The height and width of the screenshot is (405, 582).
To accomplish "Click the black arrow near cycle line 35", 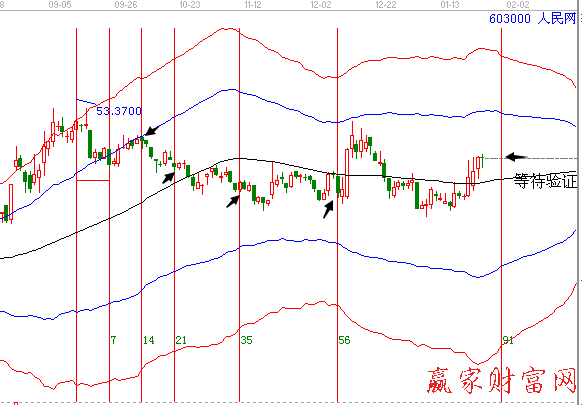I will pyautogui.click(x=233, y=202).
